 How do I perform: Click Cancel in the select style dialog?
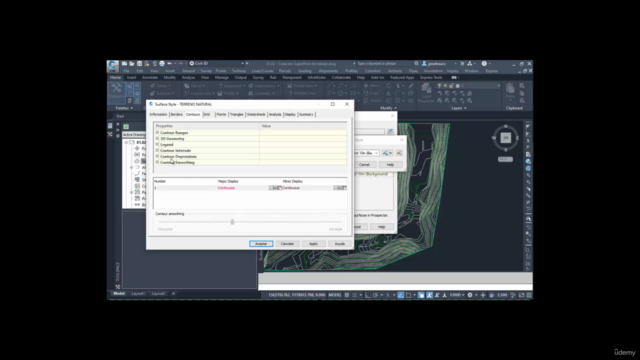pos(364,164)
